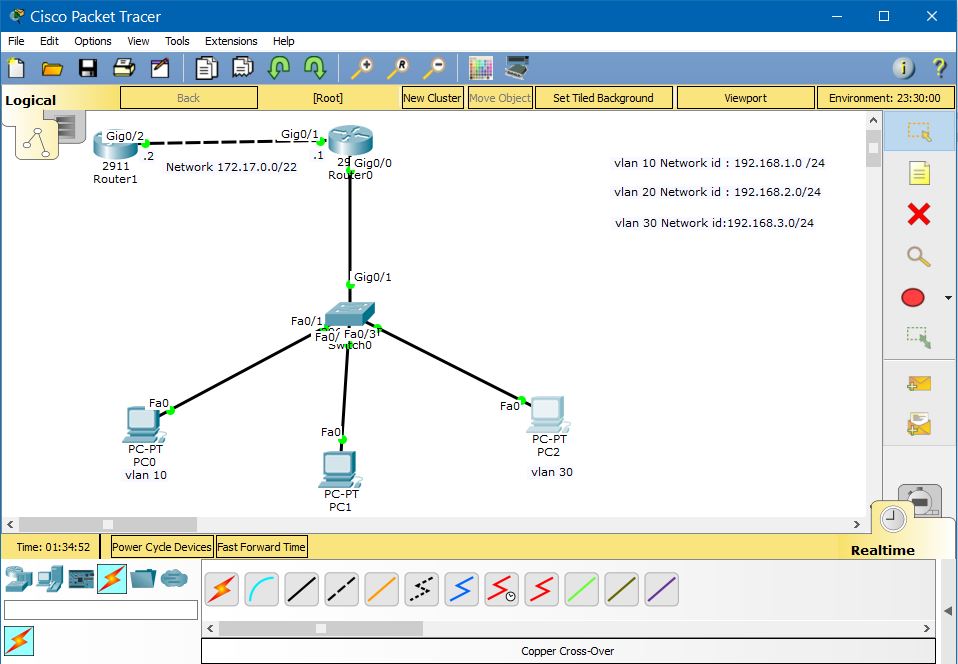Image resolution: width=958 pixels, height=664 pixels.
Task: Select the Copper Straight-Through cable
Action: click(x=302, y=589)
